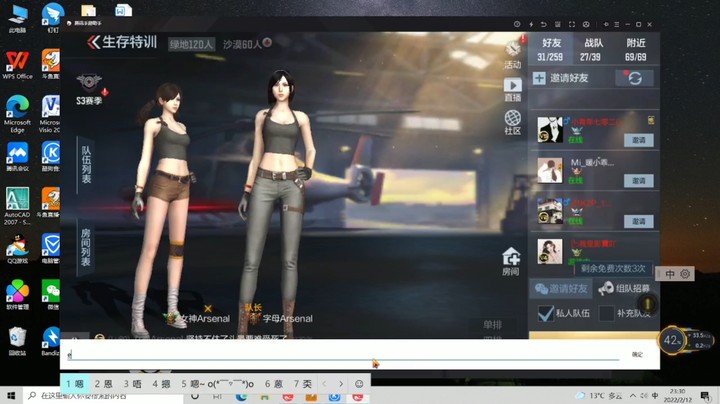Viewport: 720px width, 404px height.
Task: Open the 队伍列表 side tab
Action: (x=86, y=164)
